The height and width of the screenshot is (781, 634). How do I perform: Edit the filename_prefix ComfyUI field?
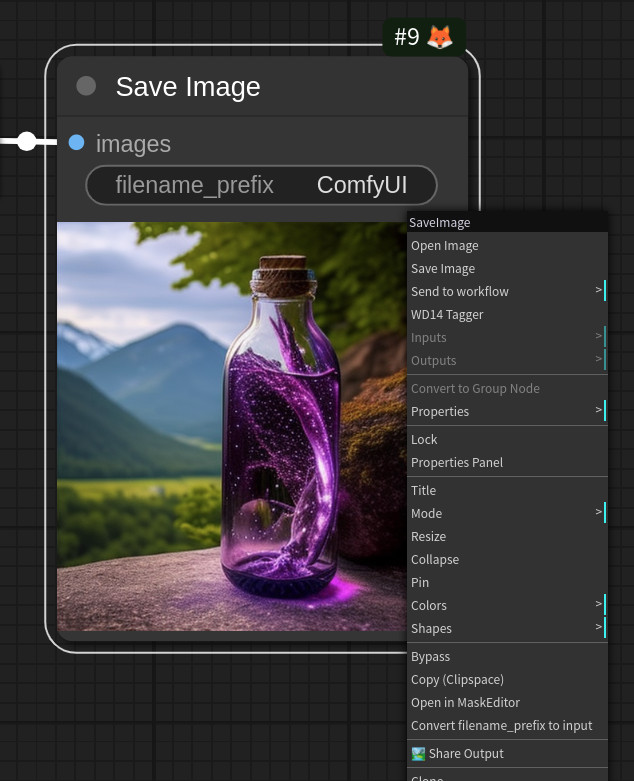(x=261, y=185)
